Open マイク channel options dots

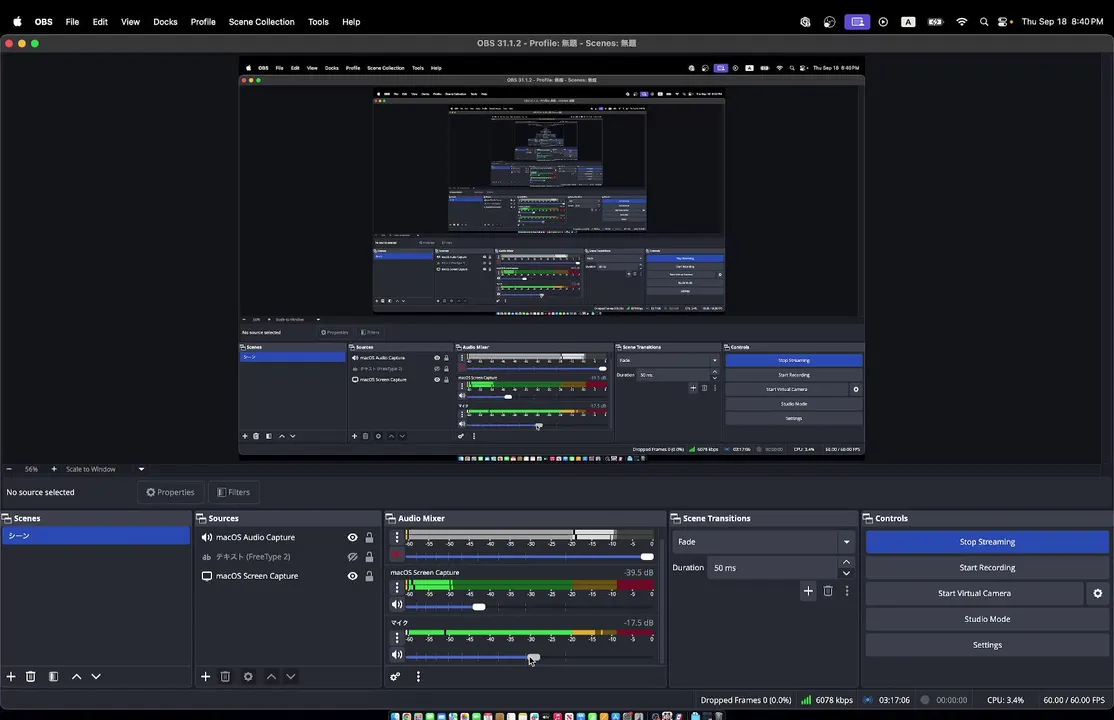click(x=397, y=638)
